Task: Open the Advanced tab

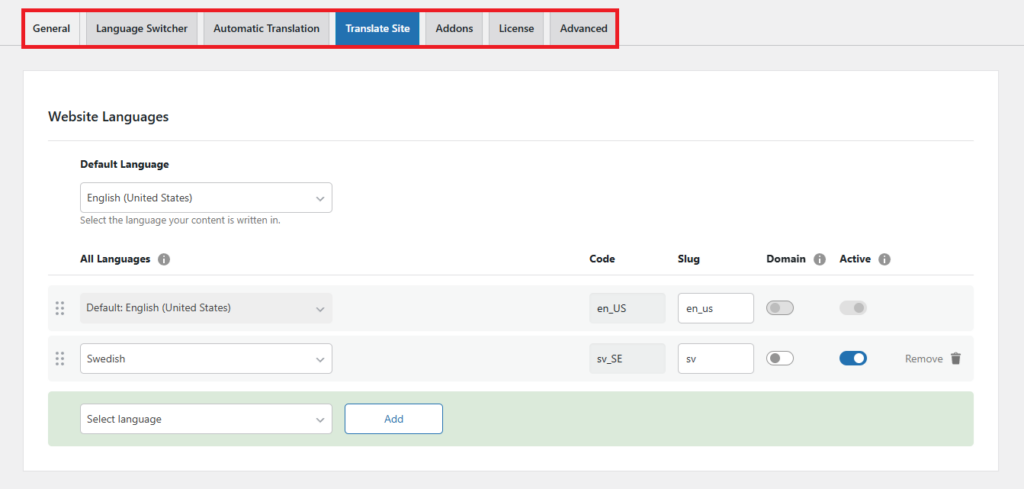Action: (583, 28)
